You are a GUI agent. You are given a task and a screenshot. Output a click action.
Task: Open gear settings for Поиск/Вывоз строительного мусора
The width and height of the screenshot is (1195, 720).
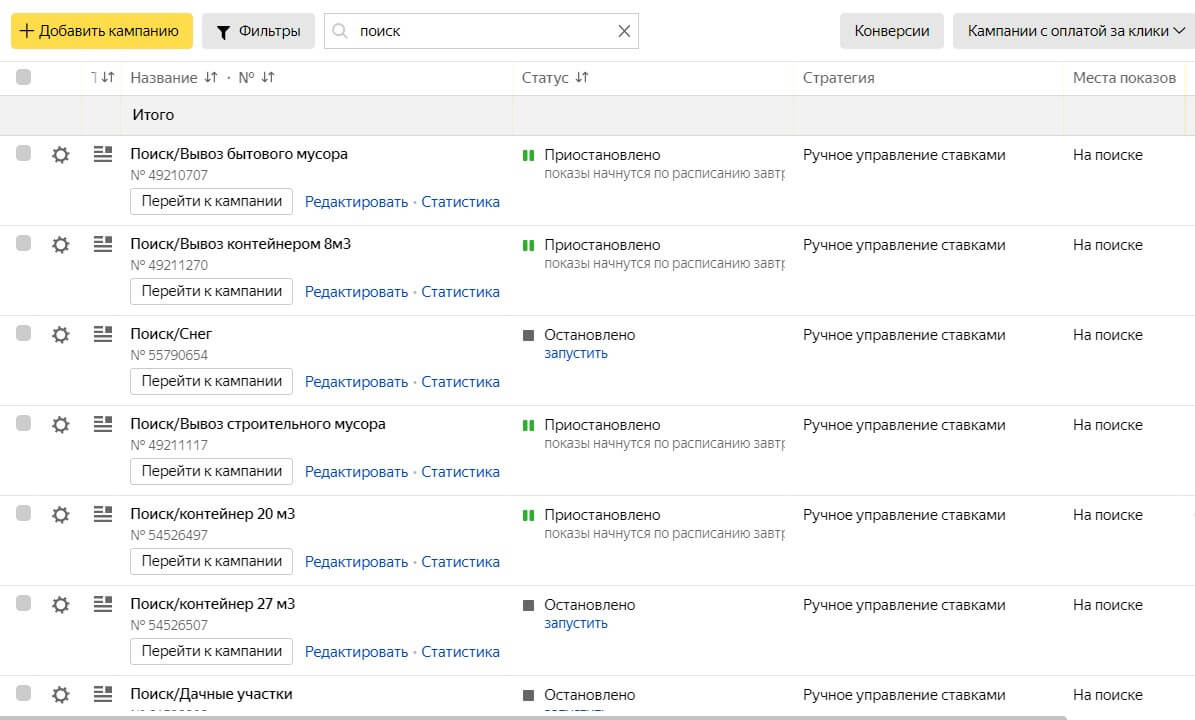point(60,424)
